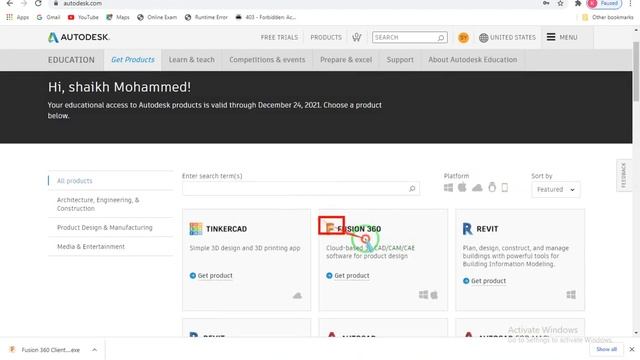Close the downloads bar
640x360 pixels.
pos(632,349)
